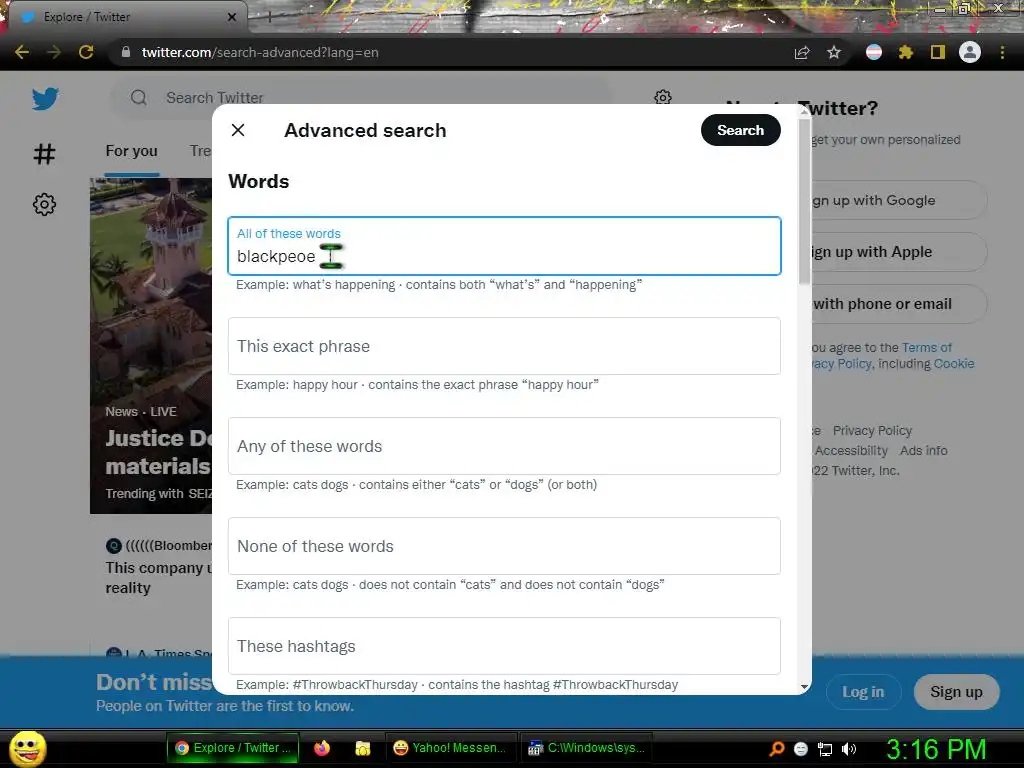Click the Sign up button in banner
1024x768 pixels.
[956, 692]
